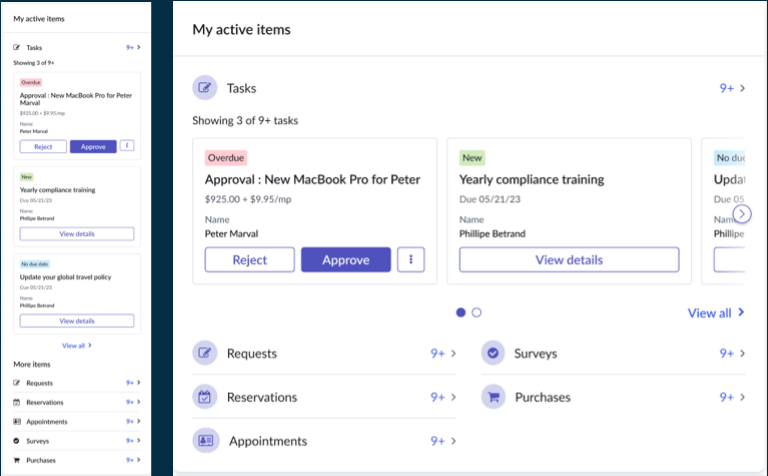Expand Purchases chevron in main panel
Screen dimensions: 768x476
click(743, 397)
